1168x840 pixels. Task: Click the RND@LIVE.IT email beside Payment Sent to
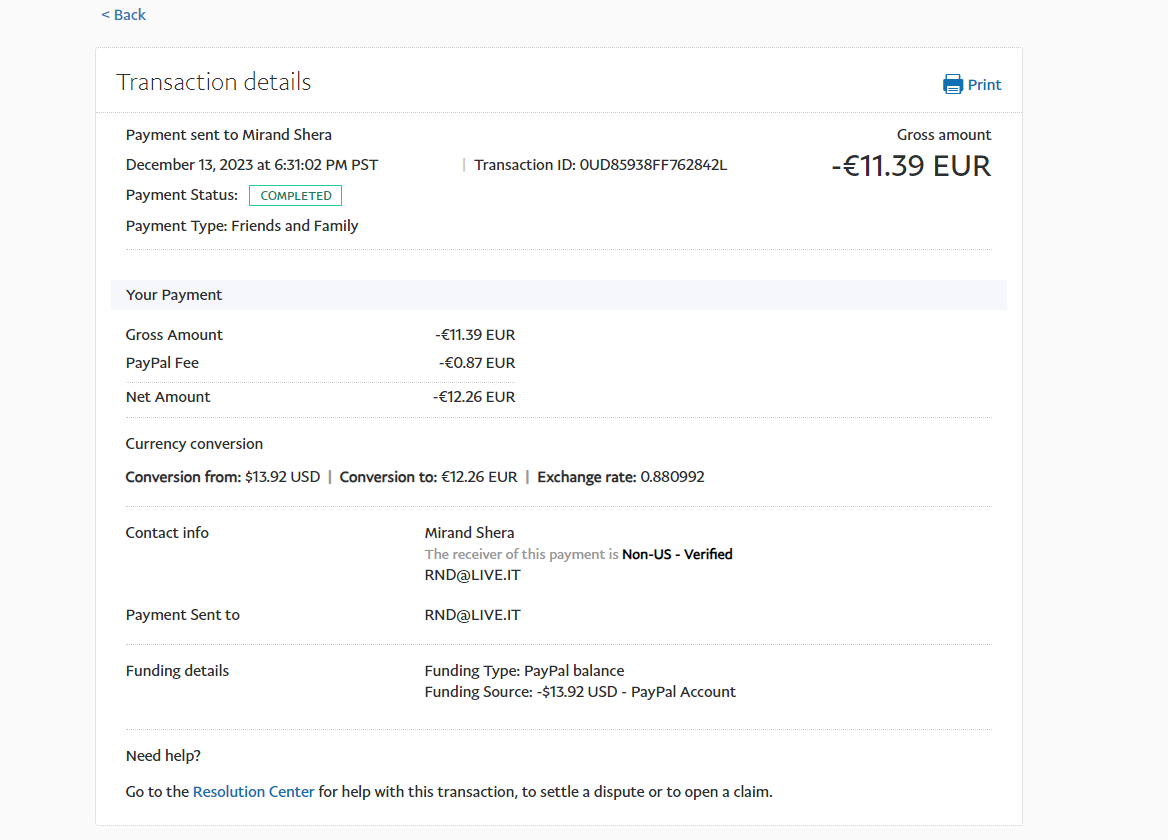pyautogui.click(x=472, y=615)
